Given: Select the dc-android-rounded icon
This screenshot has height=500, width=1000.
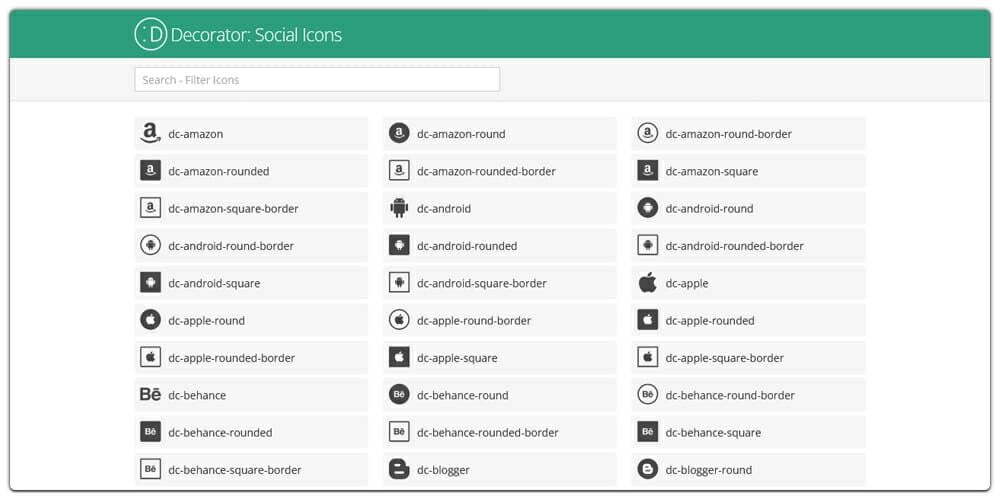Looking at the screenshot, I should click(399, 245).
